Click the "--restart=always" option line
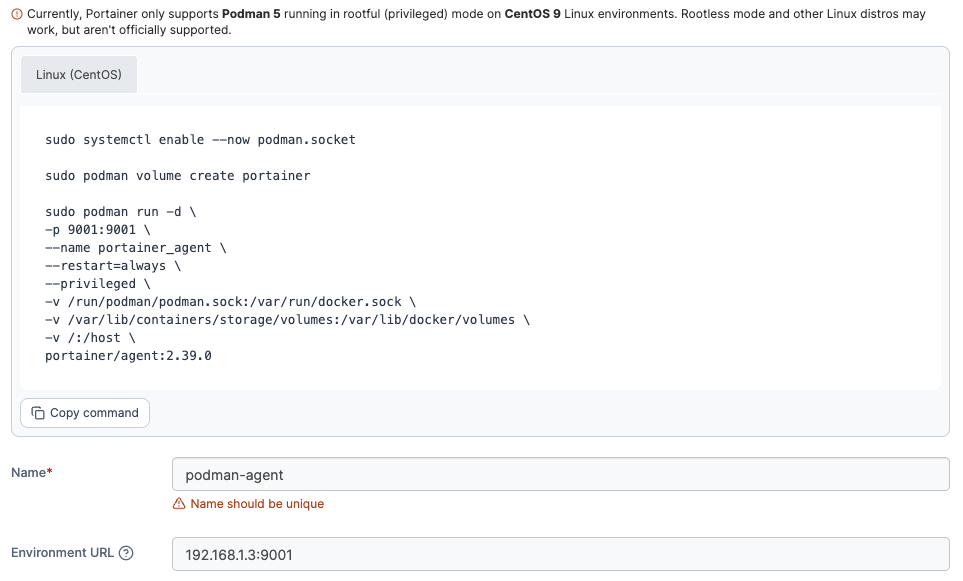Screen dimensions: 963x581 pyautogui.click(x=113, y=265)
